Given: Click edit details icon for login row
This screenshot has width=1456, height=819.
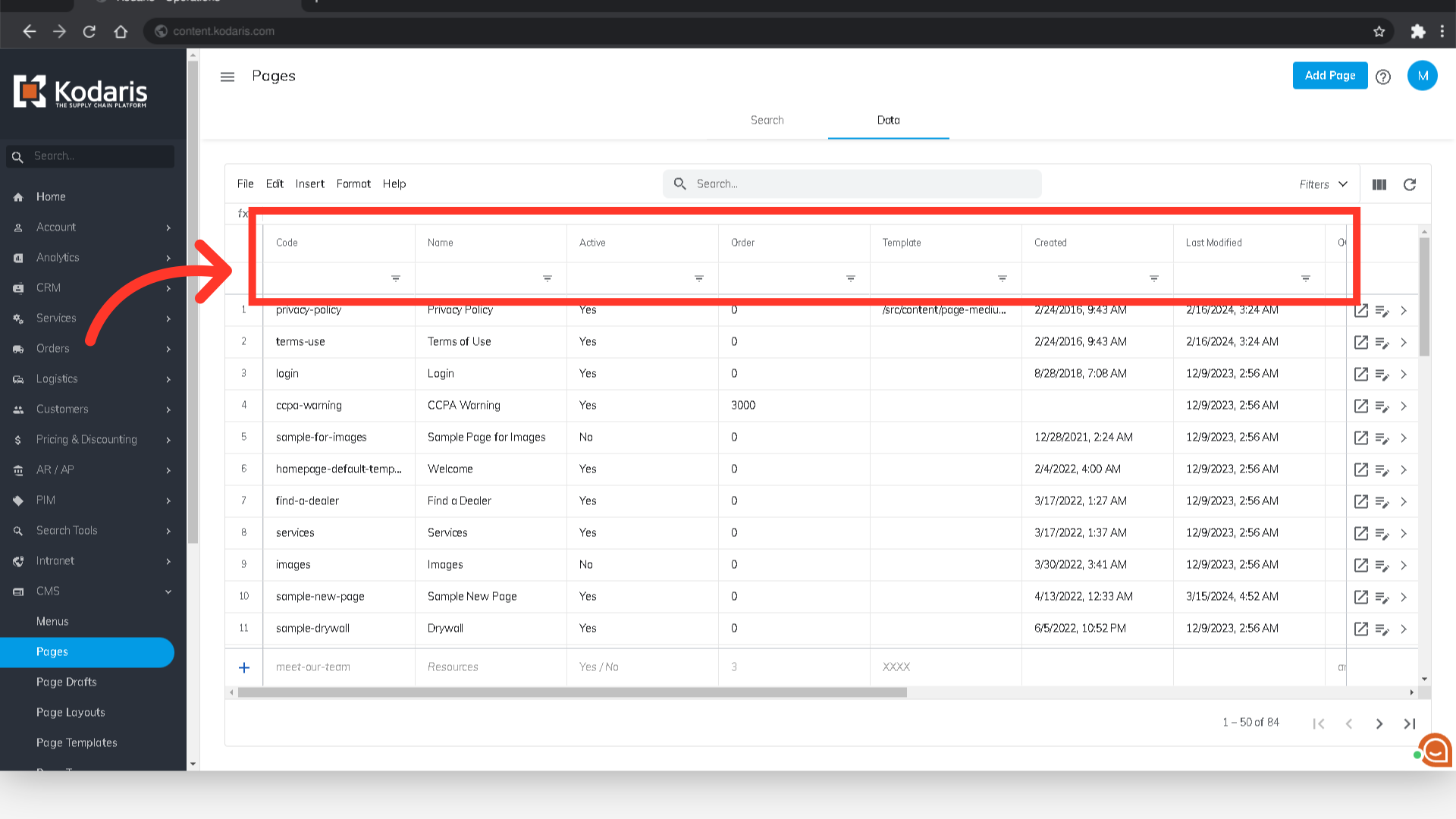Looking at the screenshot, I should click(1382, 374).
